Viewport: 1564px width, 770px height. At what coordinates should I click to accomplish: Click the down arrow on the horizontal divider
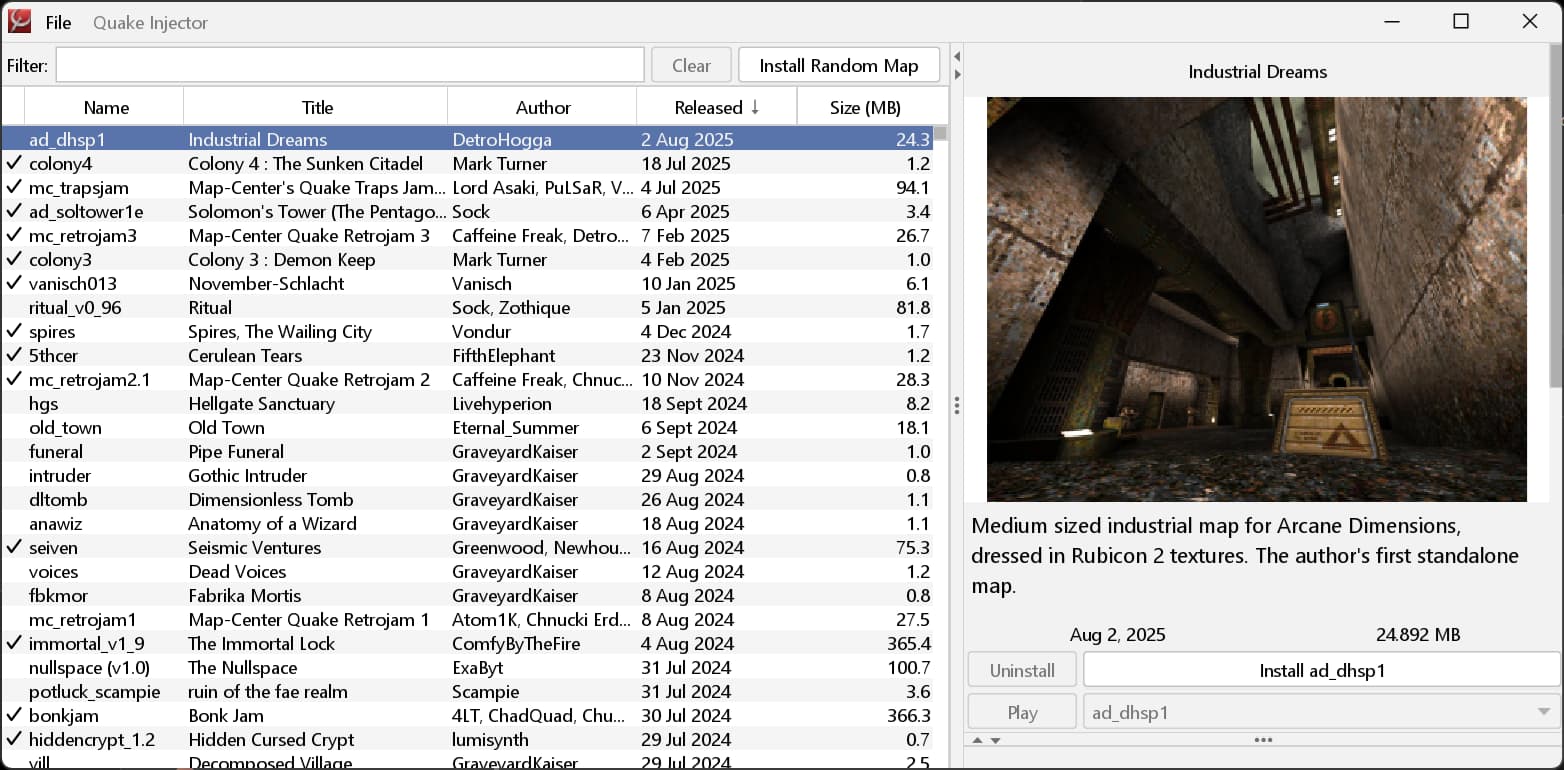pyautogui.click(x=995, y=740)
